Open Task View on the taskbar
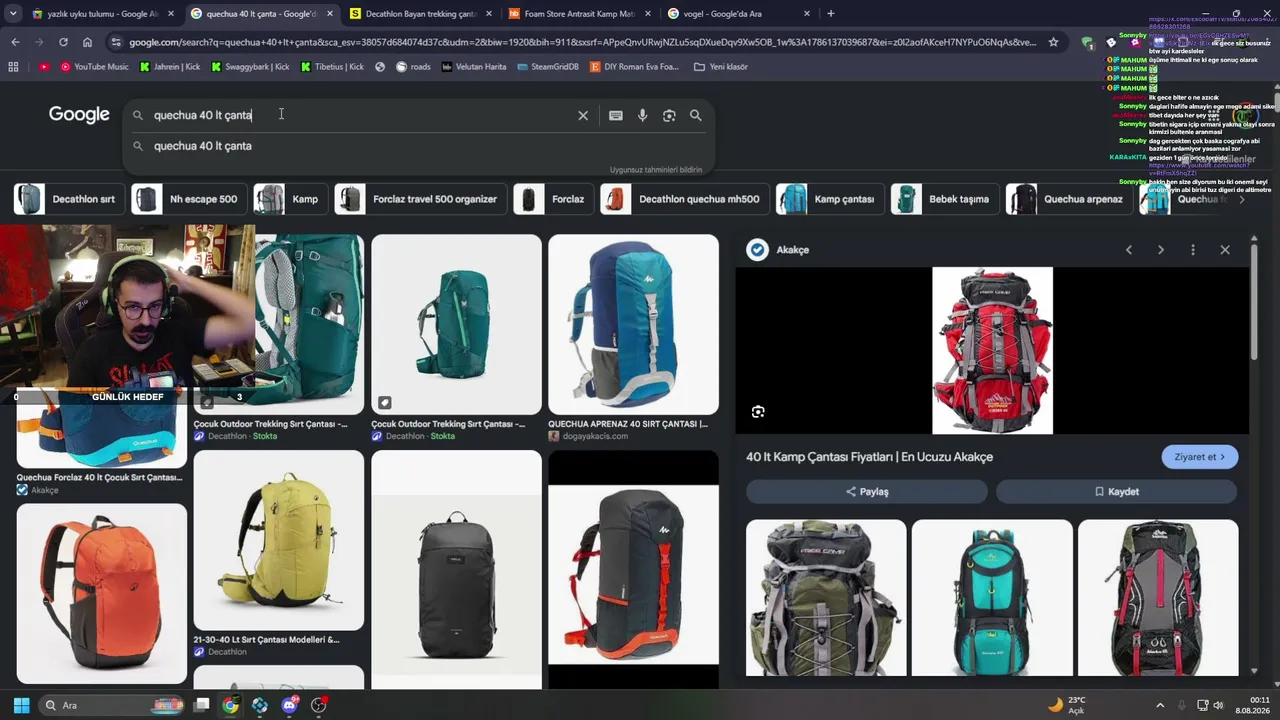1280x720 pixels. (201, 705)
